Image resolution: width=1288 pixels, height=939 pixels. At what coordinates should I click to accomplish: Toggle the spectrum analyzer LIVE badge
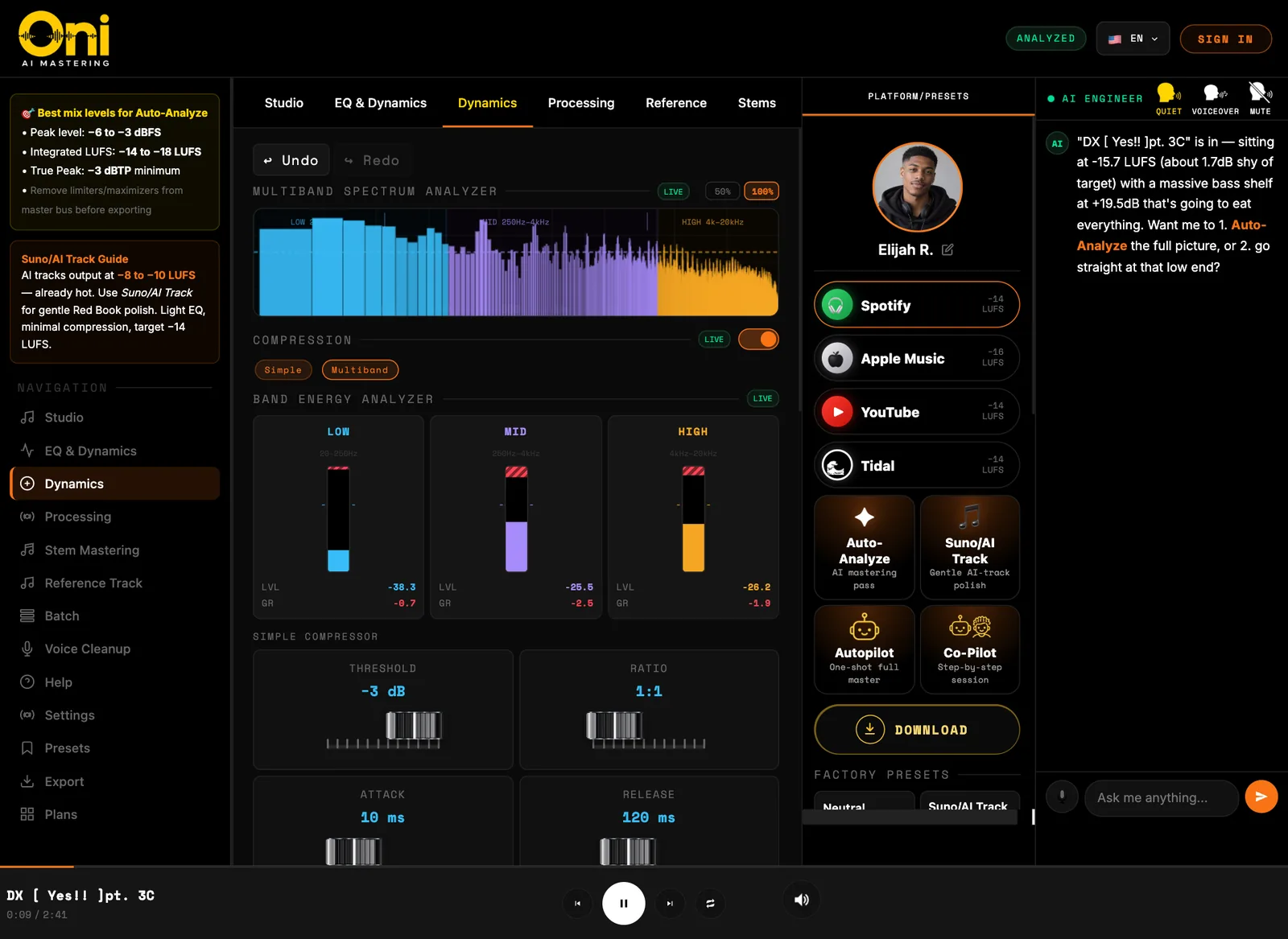(673, 192)
